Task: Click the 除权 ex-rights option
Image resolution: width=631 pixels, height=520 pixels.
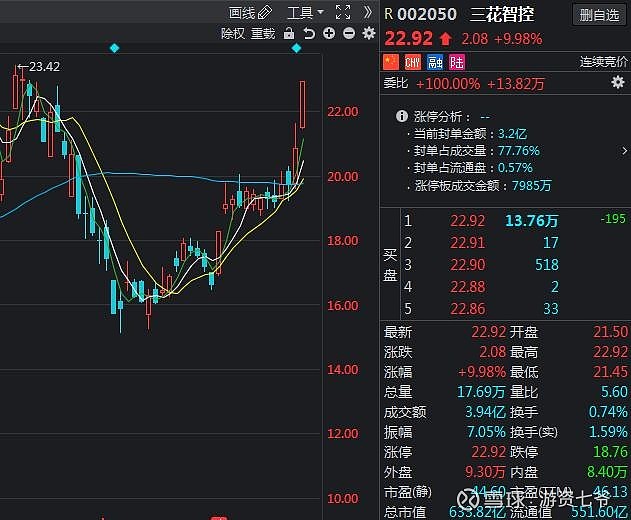Action: click(233, 33)
